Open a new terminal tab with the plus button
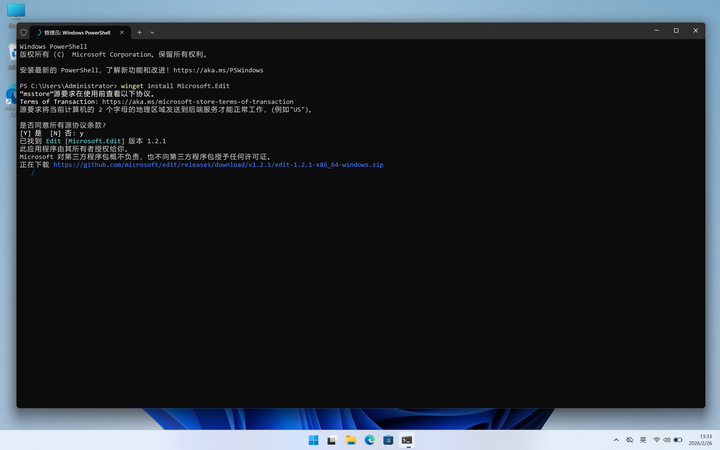720x450 pixels. [139, 33]
